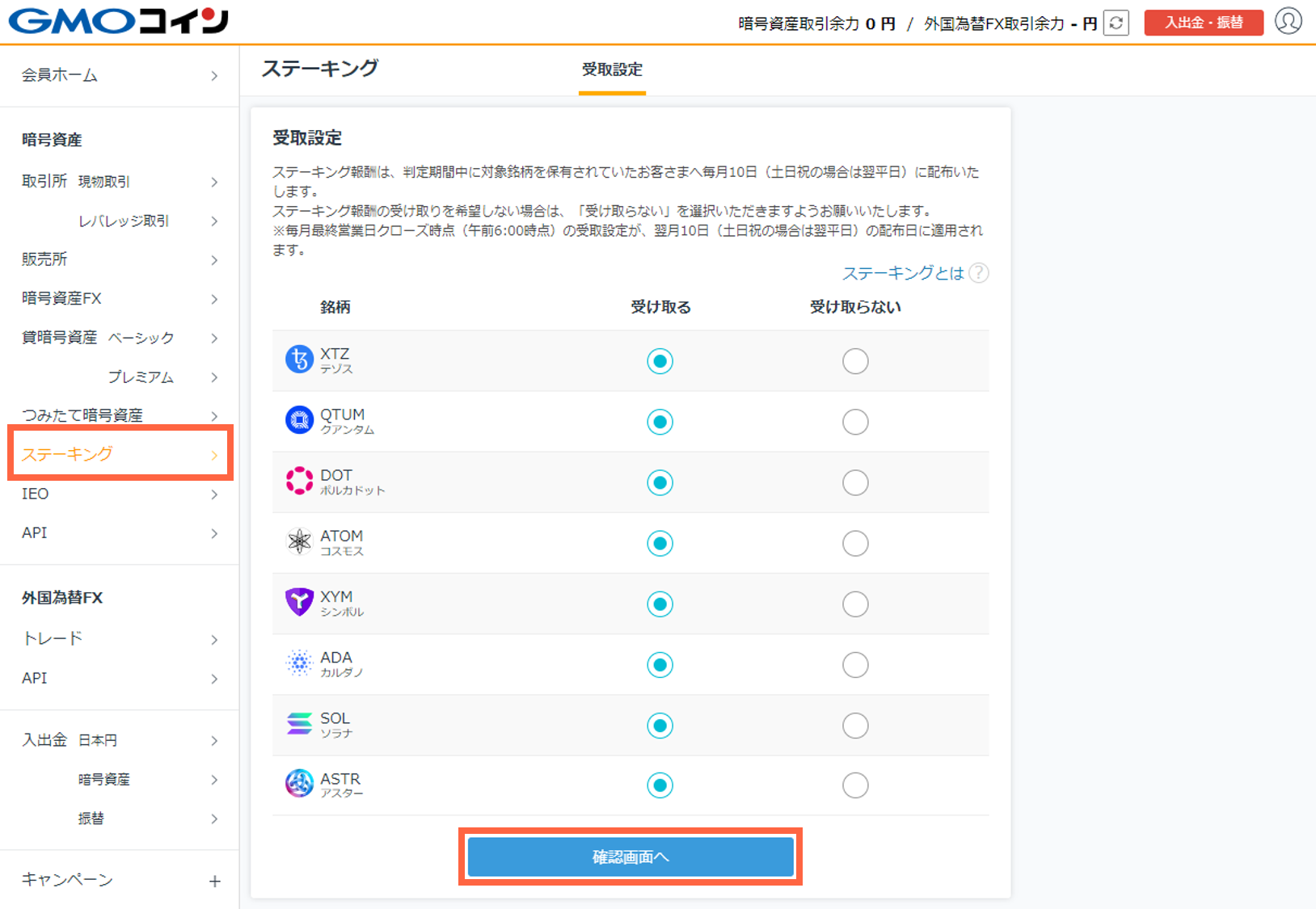Click the テゾス label under XTZ
Viewport: 1316px width, 909px height.
[x=336, y=369]
